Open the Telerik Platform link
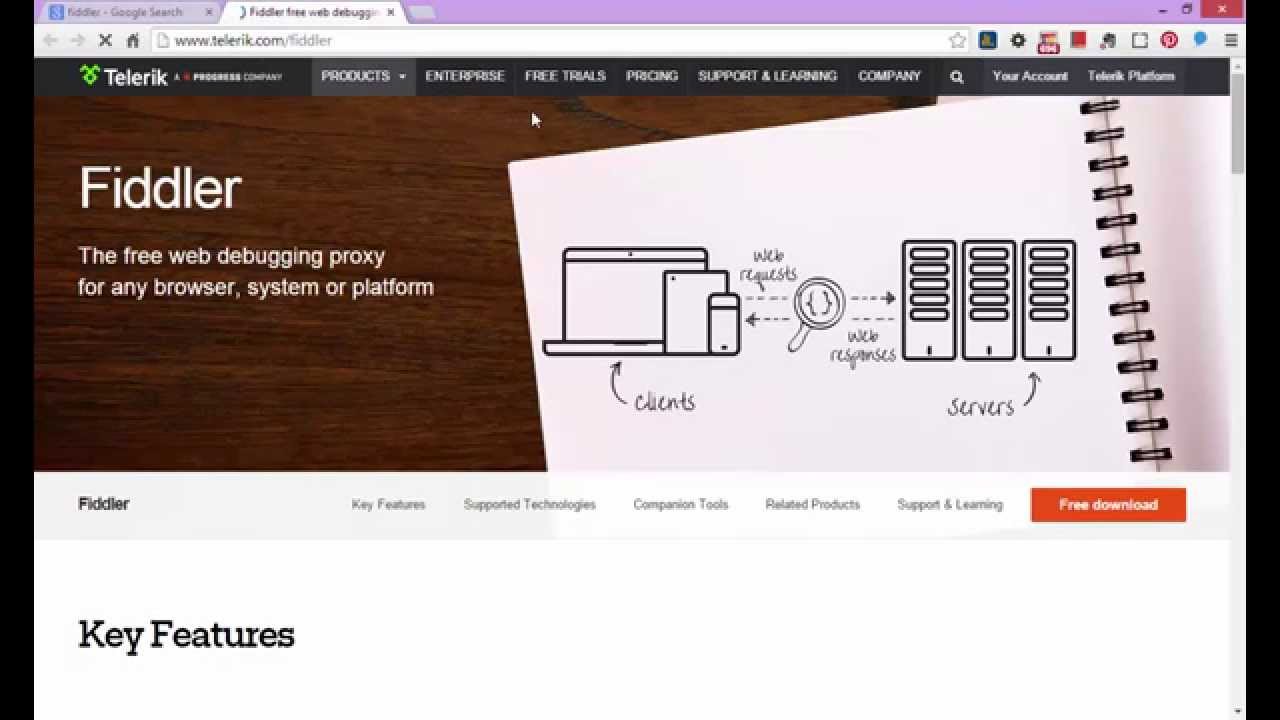The height and width of the screenshot is (720, 1280). point(1131,76)
